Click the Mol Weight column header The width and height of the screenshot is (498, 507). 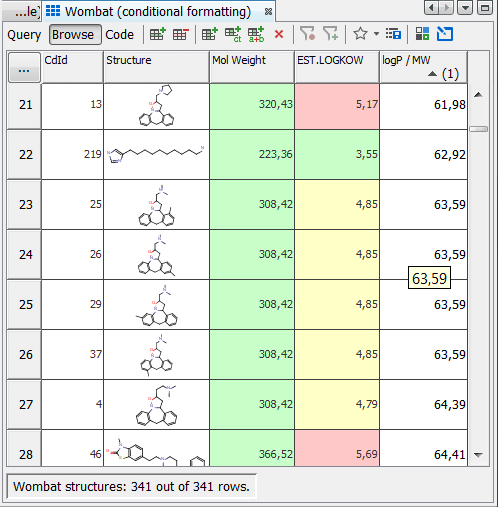pyautogui.click(x=252, y=67)
